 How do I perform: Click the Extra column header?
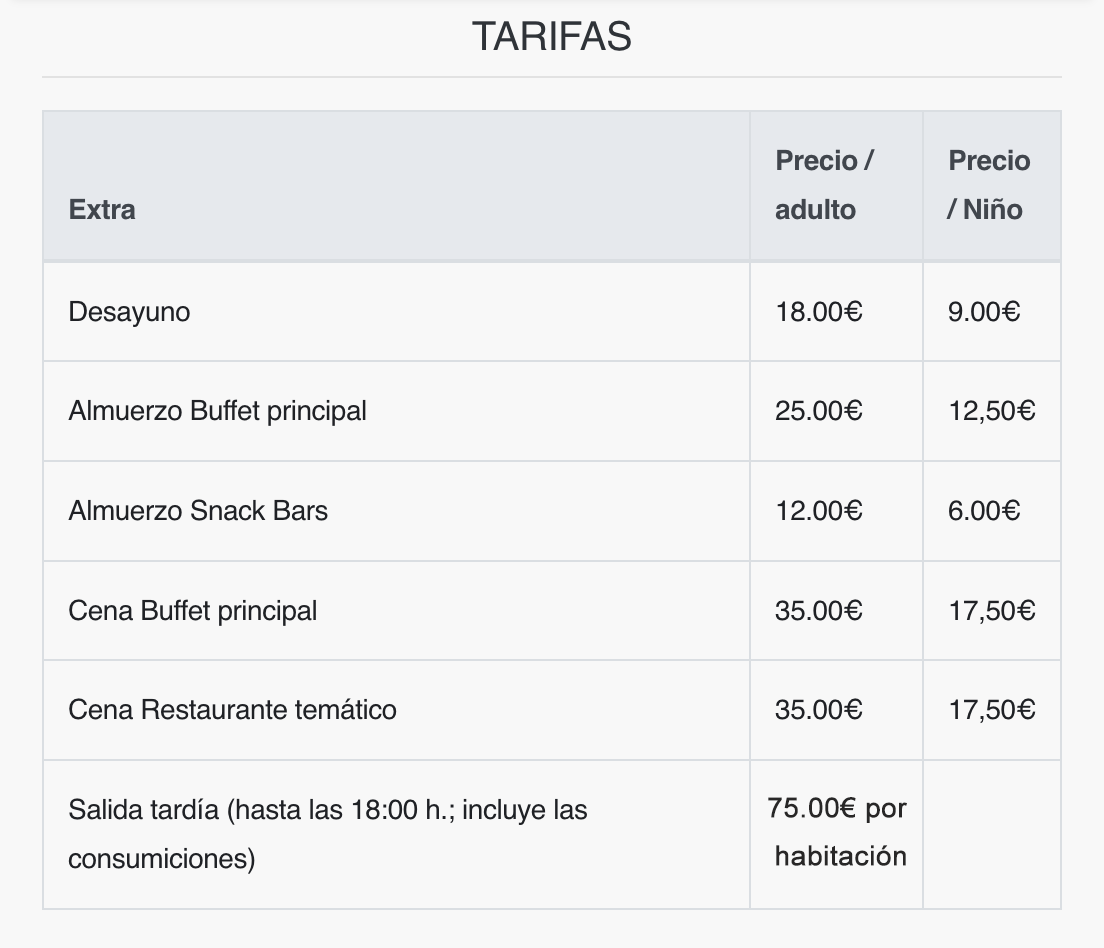[102, 210]
